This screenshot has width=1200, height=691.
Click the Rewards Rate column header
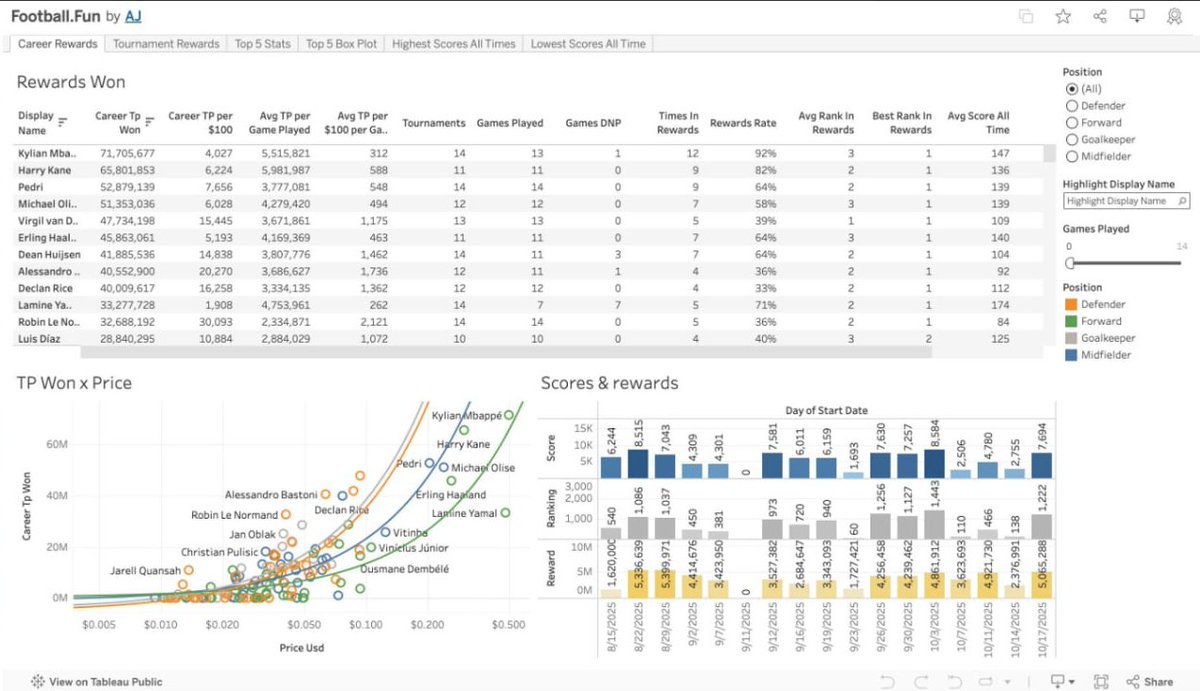pos(743,123)
